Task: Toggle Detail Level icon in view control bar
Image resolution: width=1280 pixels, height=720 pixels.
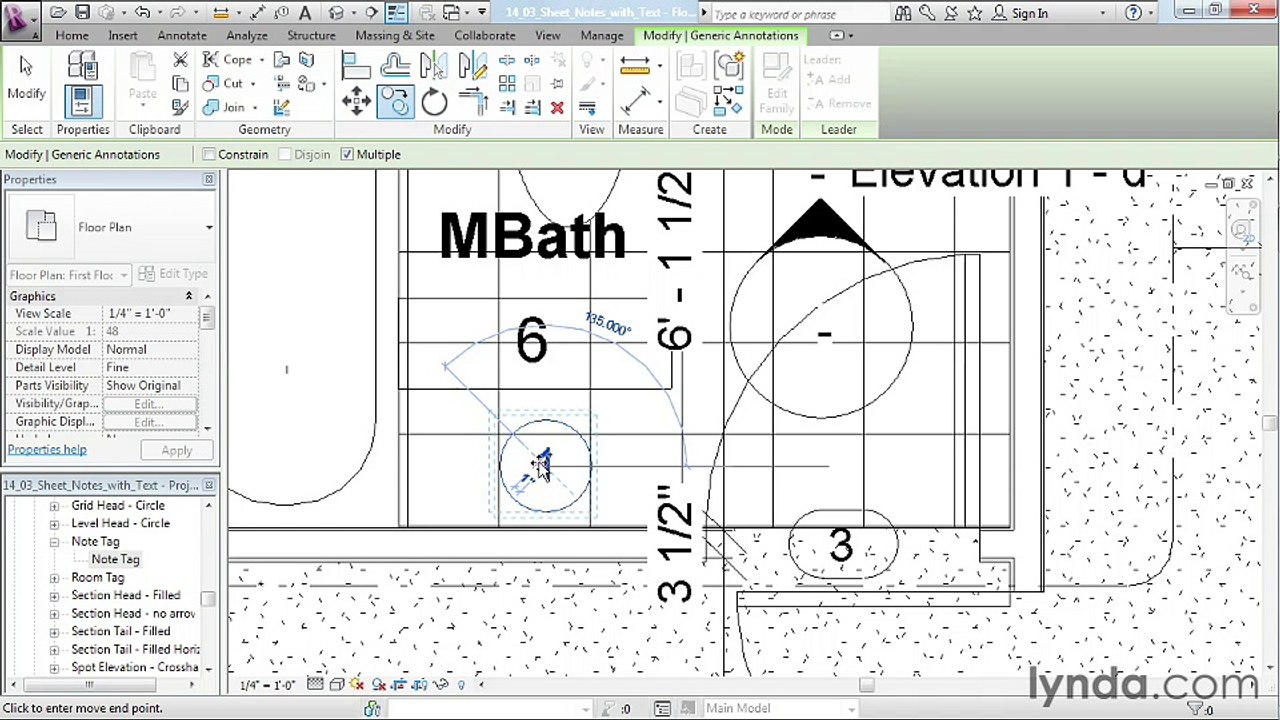Action: point(315,685)
